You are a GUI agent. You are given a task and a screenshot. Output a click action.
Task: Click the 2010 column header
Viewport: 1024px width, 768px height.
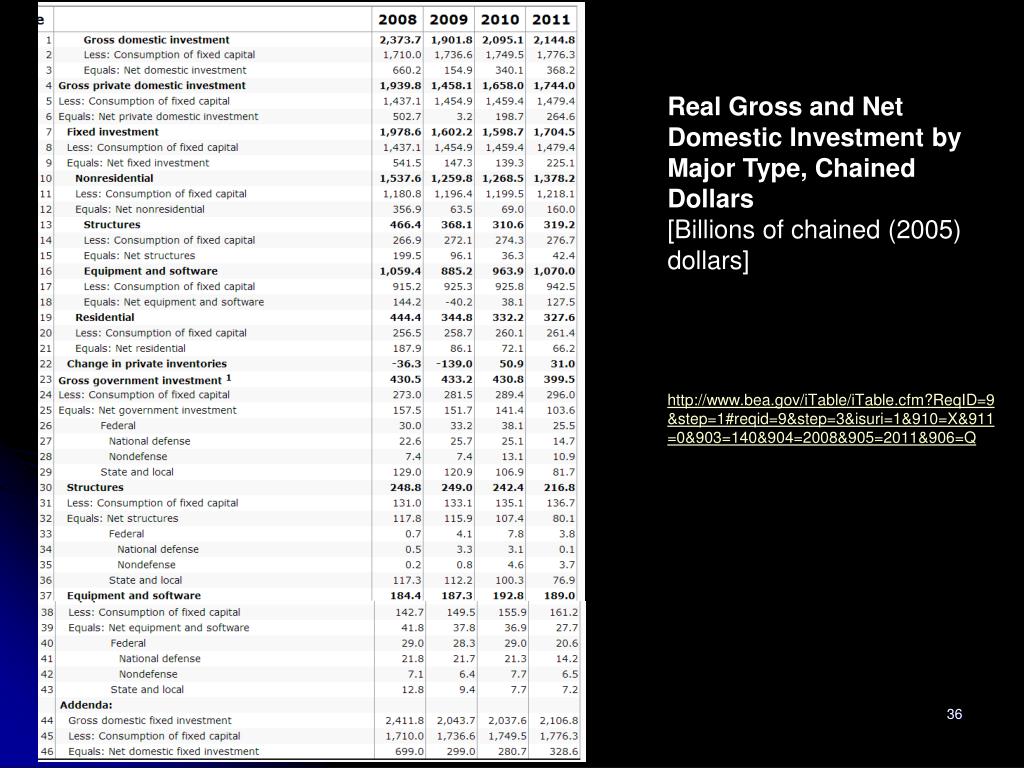click(x=500, y=20)
